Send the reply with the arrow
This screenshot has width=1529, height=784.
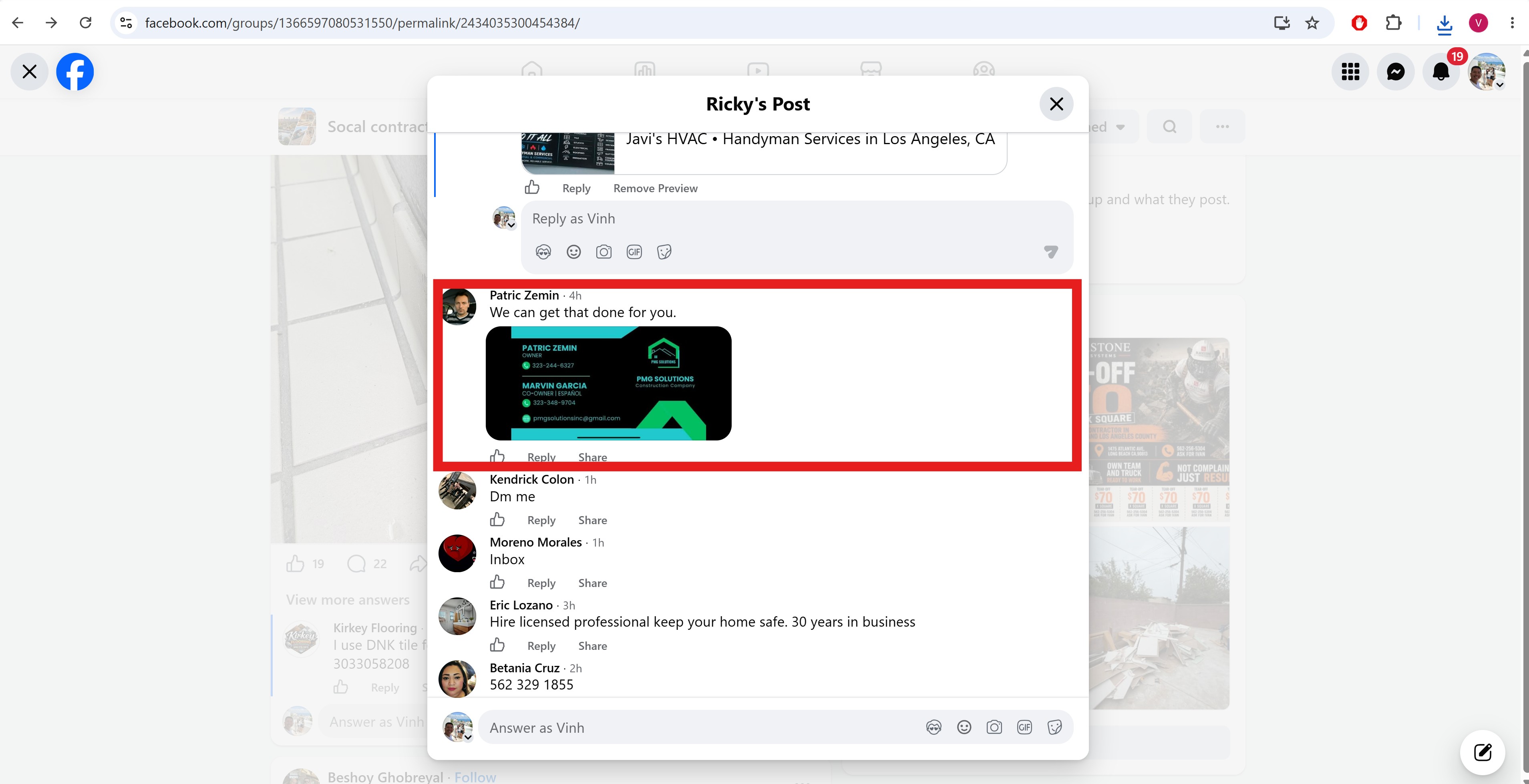tap(1050, 251)
